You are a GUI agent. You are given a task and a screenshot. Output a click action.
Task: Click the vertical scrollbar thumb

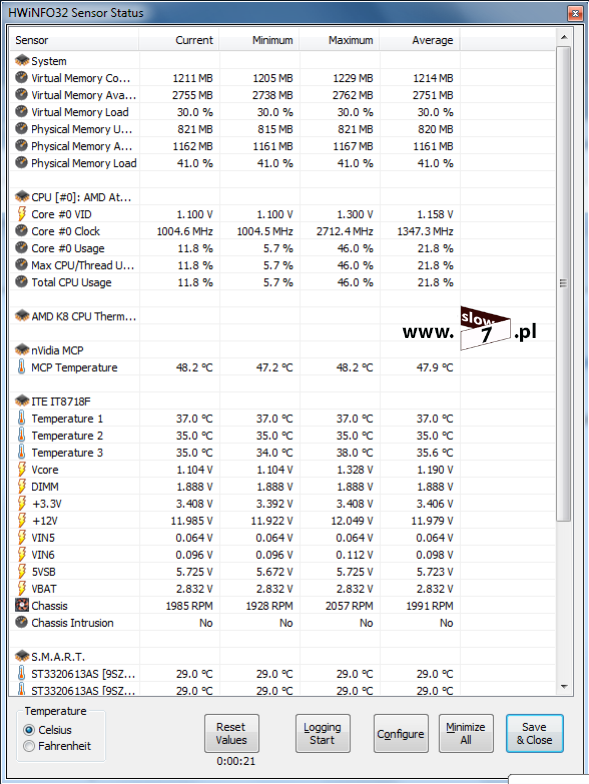[564, 284]
